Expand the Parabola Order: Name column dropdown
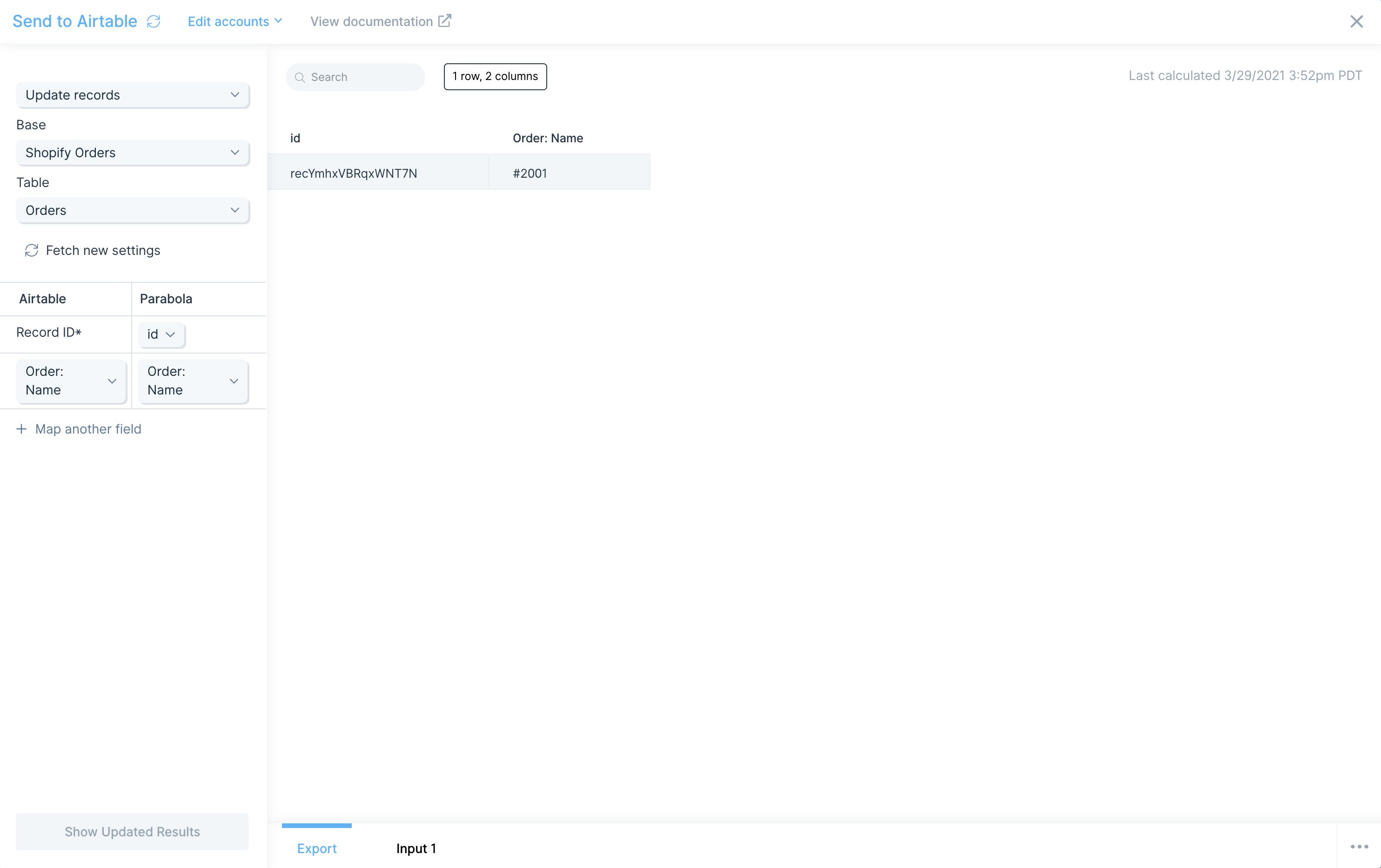 point(193,381)
